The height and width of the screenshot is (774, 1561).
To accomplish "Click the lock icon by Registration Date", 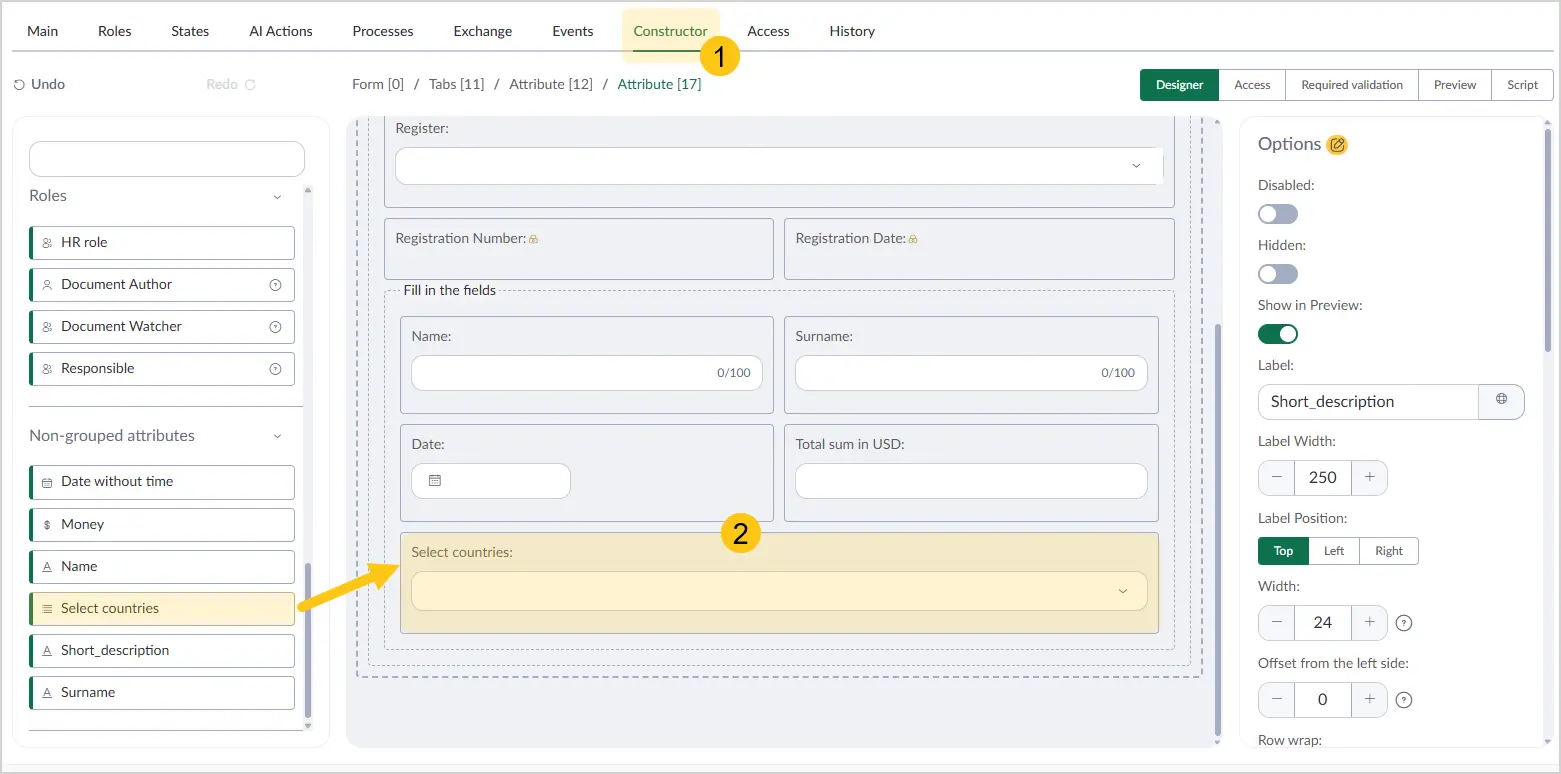I will (x=913, y=240).
